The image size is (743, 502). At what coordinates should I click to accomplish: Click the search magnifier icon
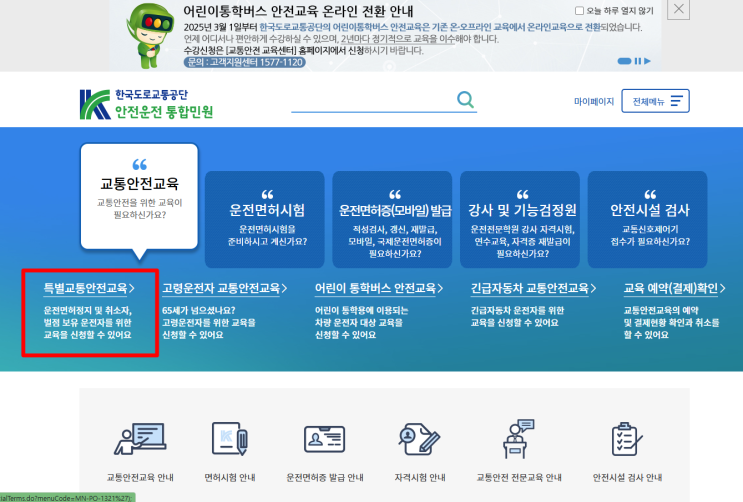click(465, 100)
